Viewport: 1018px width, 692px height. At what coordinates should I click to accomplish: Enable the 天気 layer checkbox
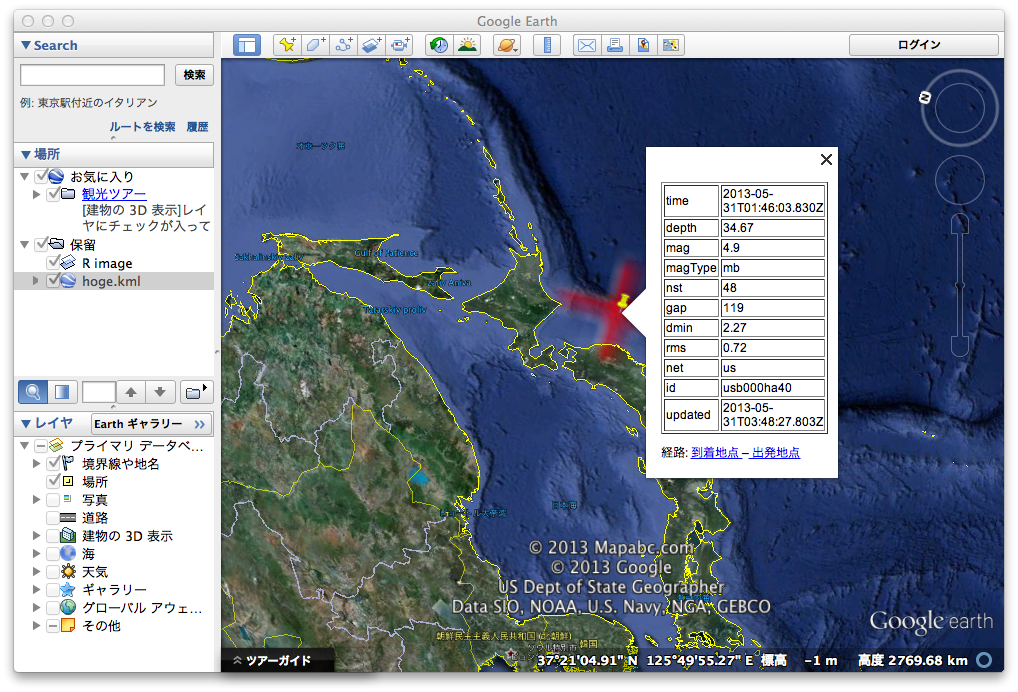pyautogui.click(x=53, y=571)
